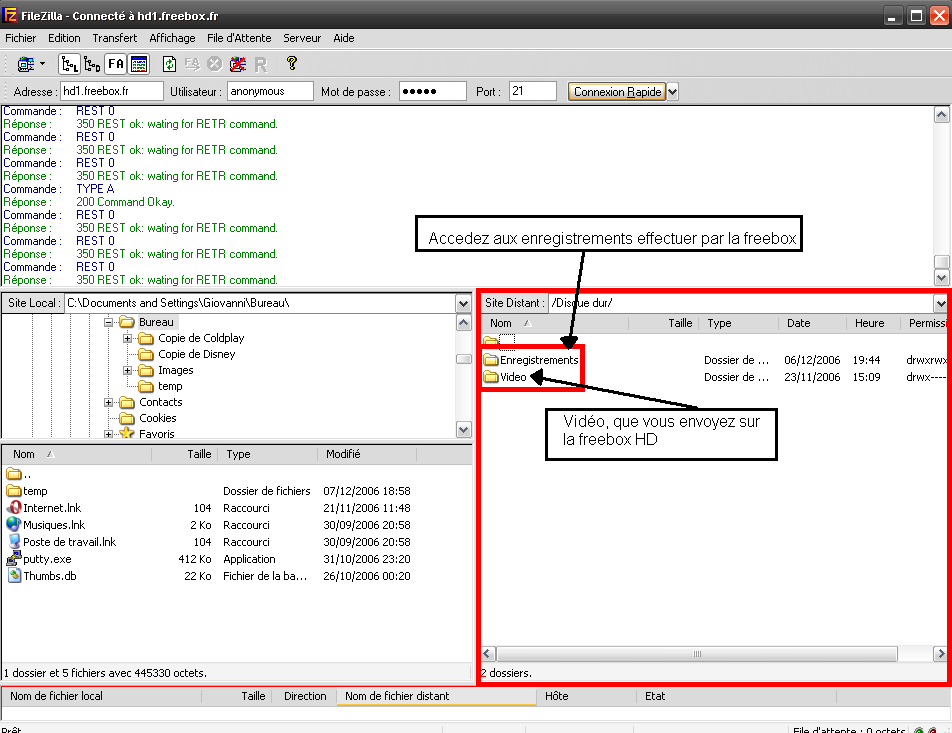Viewport: 952px width, 733px height.
Task: Click the Cancel operation toolbar icon
Action: pyautogui.click(x=215, y=64)
